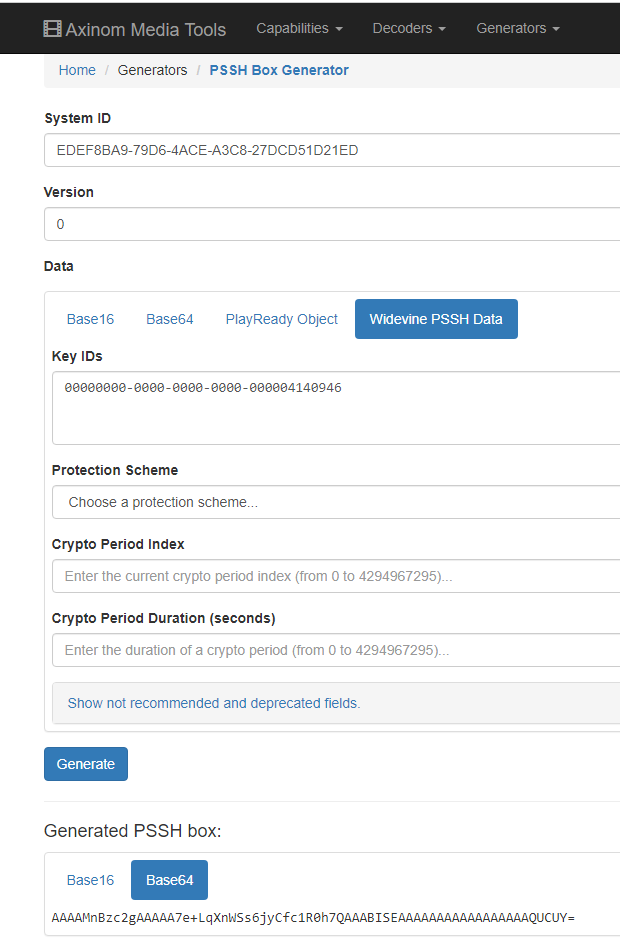The width and height of the screenshot is (620, 938).
Task: View generated PSSH box as Base16
Action: (90, 880)
